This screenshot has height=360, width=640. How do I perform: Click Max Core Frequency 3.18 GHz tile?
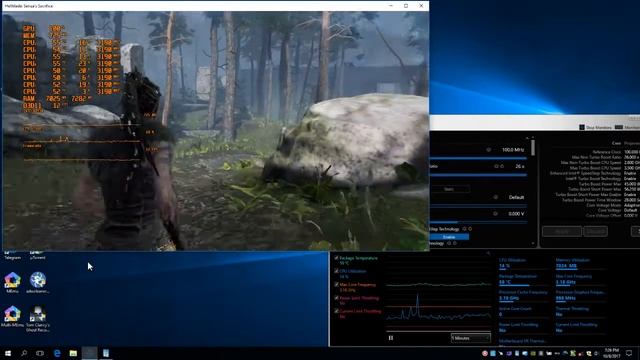(x=580, y=280)
